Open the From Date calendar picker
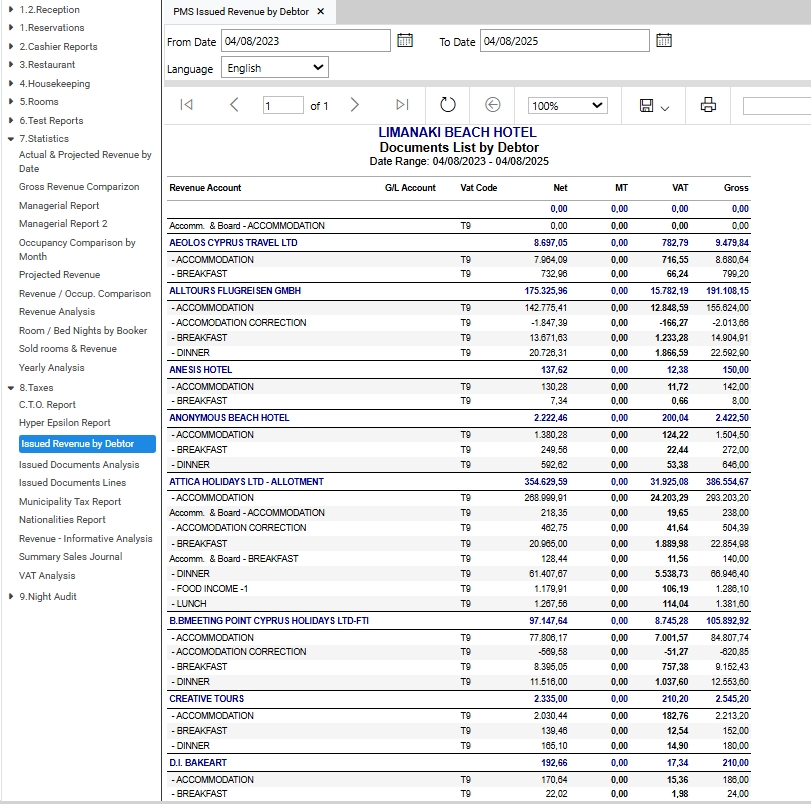 (x=404, y=40)
